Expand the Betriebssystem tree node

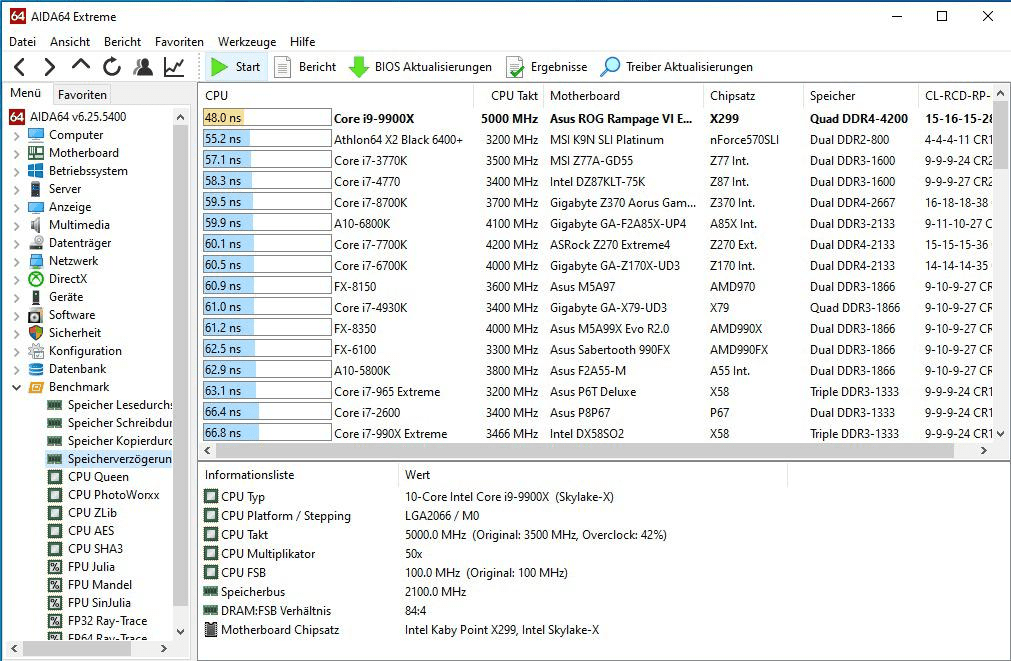17,172
